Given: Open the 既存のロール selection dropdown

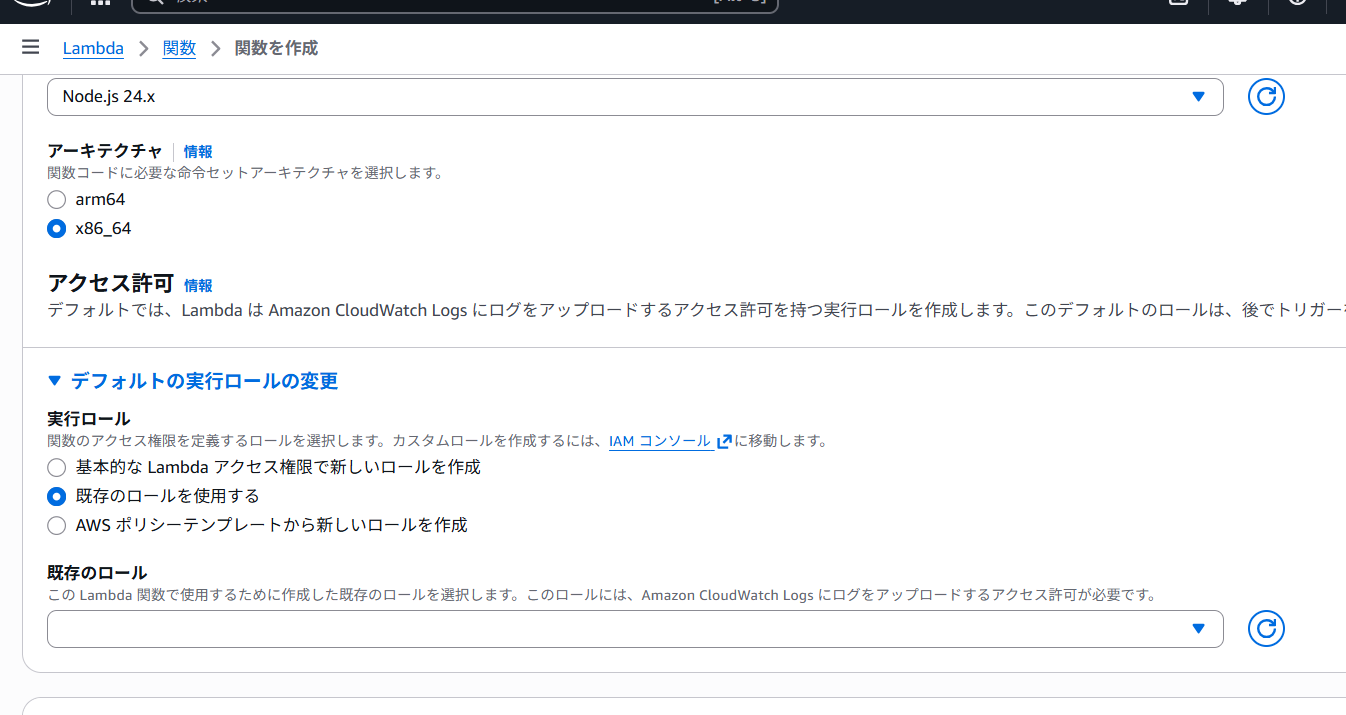Looking at the screenshot, I should (x=634, y=629).
